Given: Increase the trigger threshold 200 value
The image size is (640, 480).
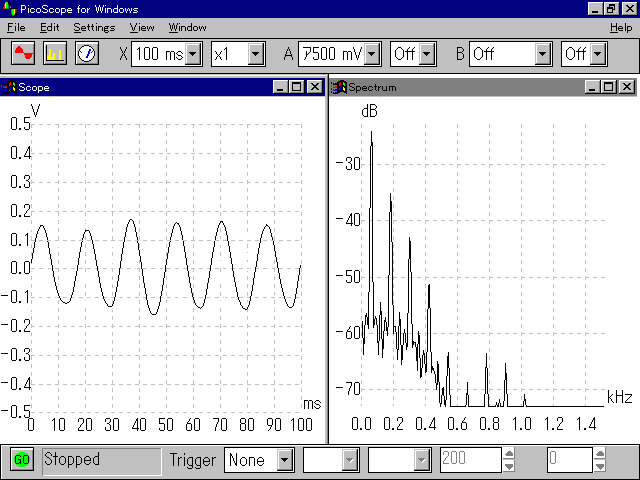Looking at the screenshot, I should [509, 454].
